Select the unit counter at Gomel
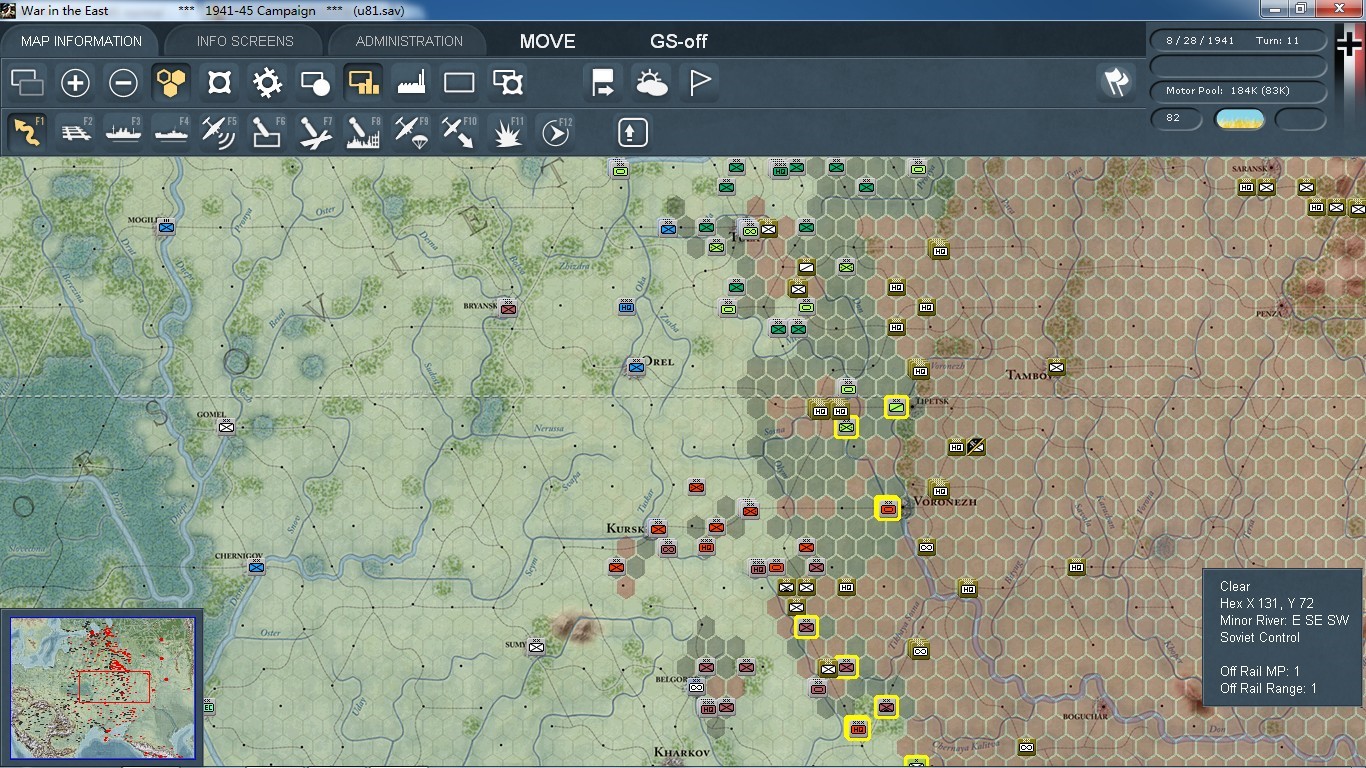The width and height of the screenshot is (1366, 768). click(x=227, y=426)
